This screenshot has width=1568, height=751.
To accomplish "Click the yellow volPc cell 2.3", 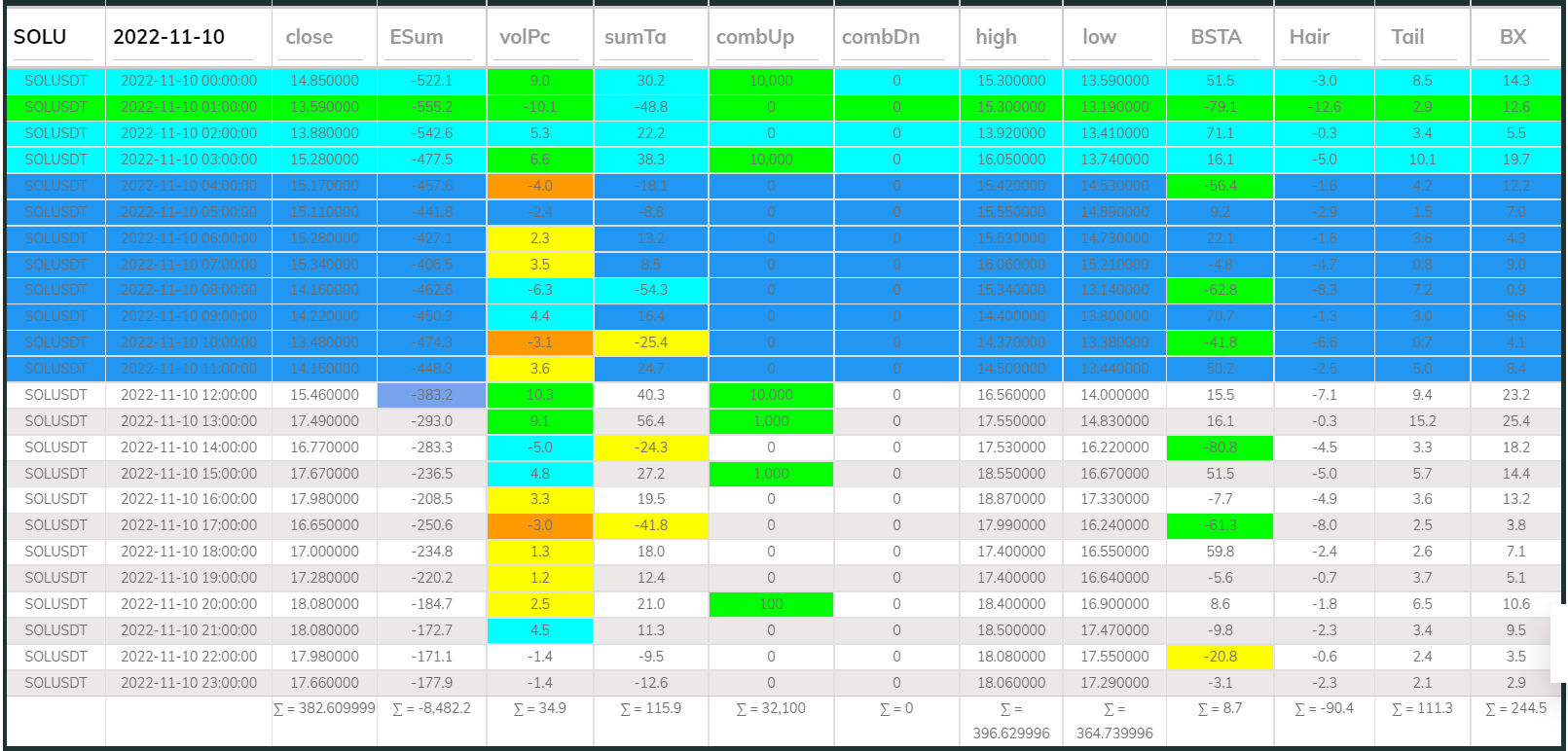I will 540,238.
